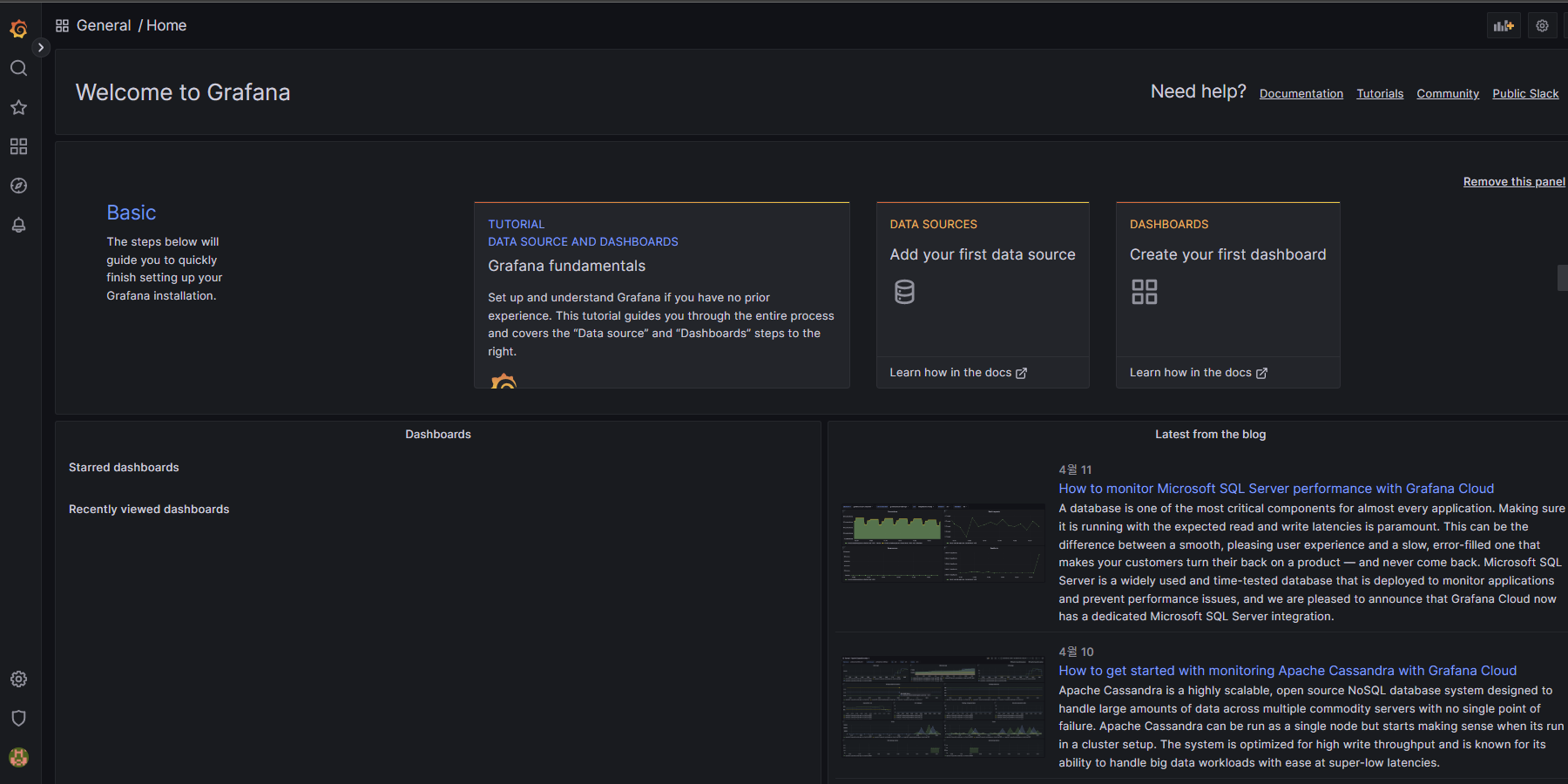Open Microsoft SQL Server blog article link
Viewport: 1568px width, 784px height.
[x=1276, y=489]
